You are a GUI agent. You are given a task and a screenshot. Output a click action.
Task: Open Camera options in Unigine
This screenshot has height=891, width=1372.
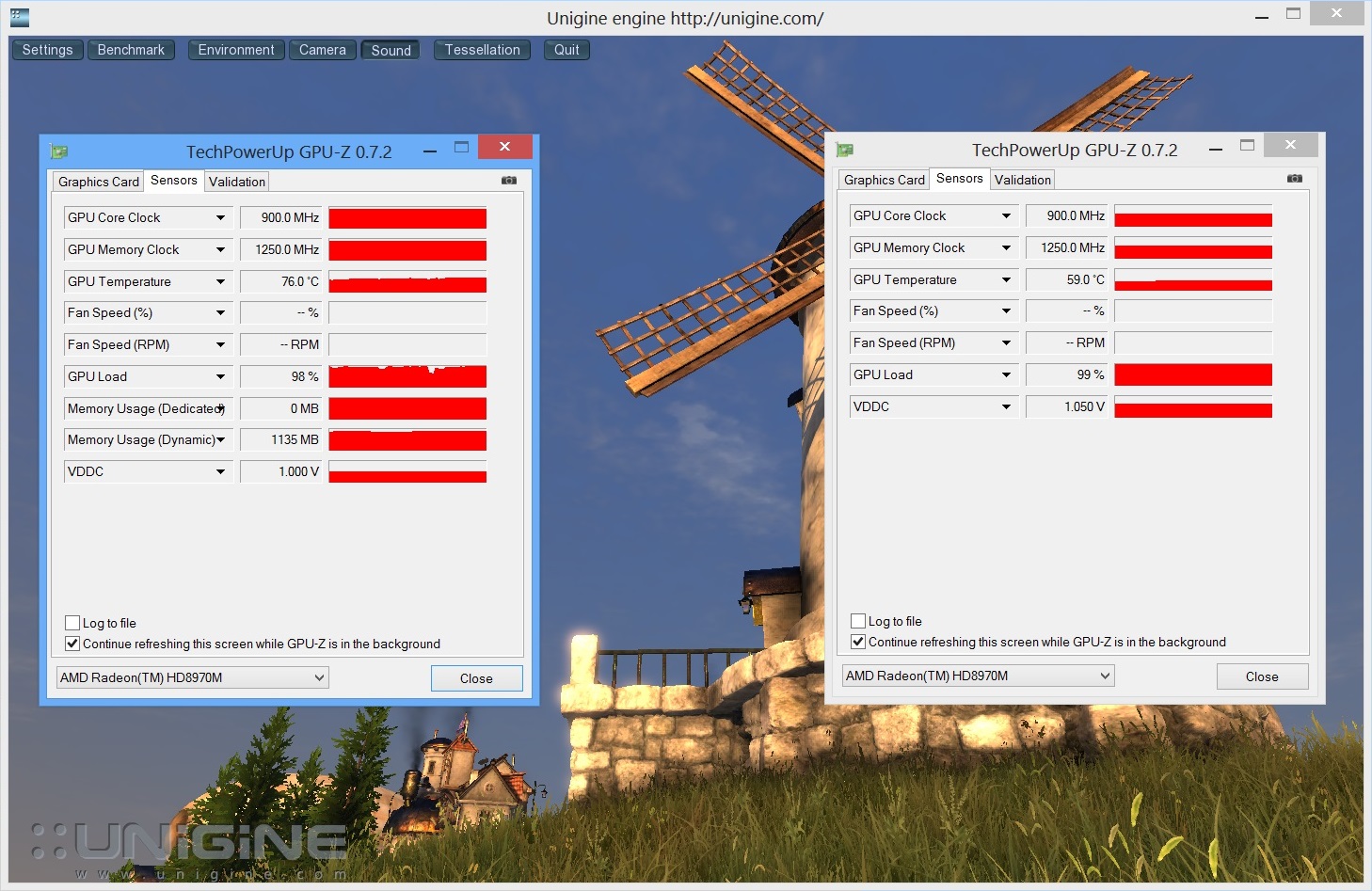(323, 50)
